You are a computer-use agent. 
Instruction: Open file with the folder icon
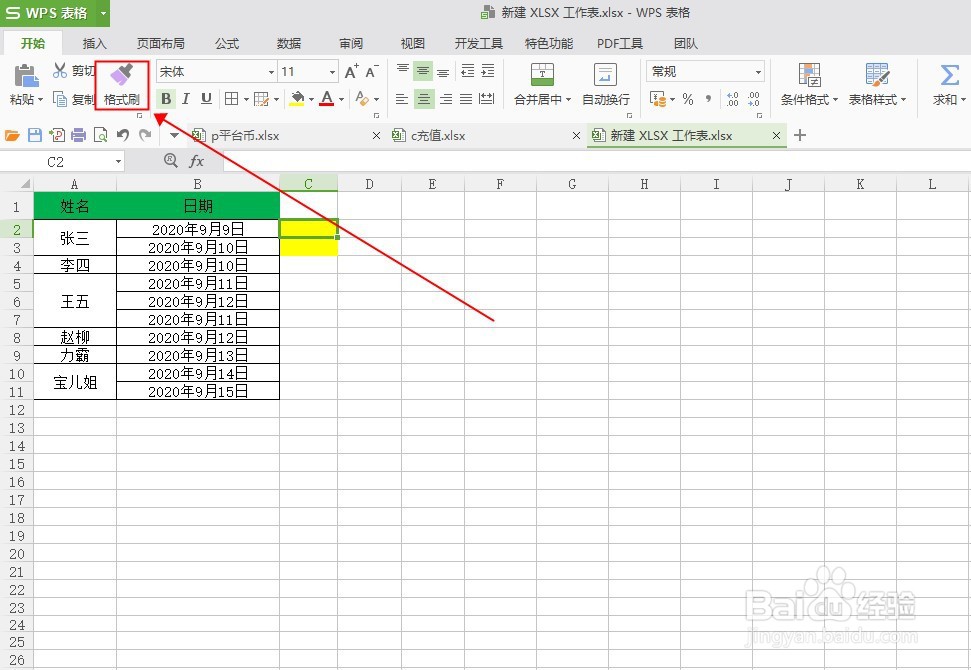[12, 135]
